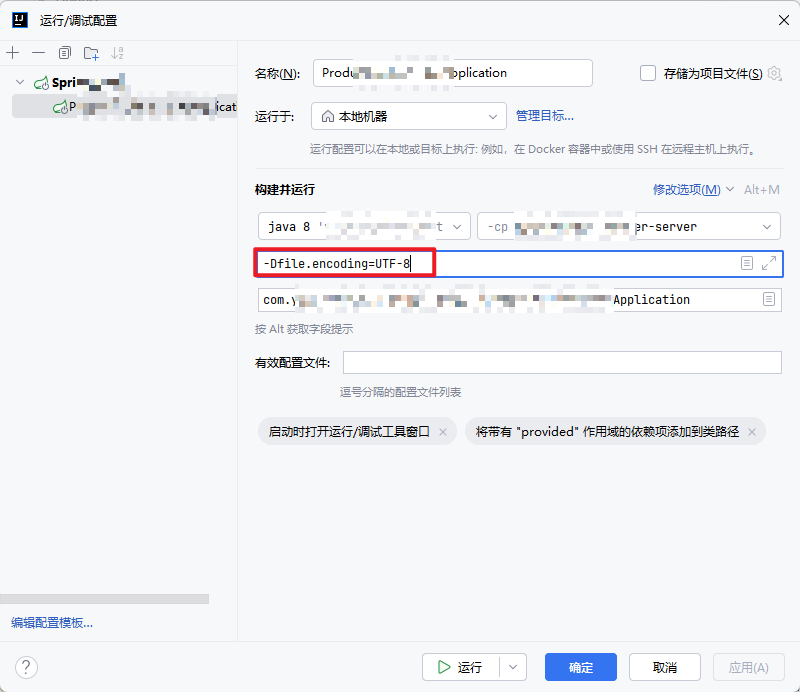
Task: Click the remove configuration minus icon
Action: coord(38,52)
